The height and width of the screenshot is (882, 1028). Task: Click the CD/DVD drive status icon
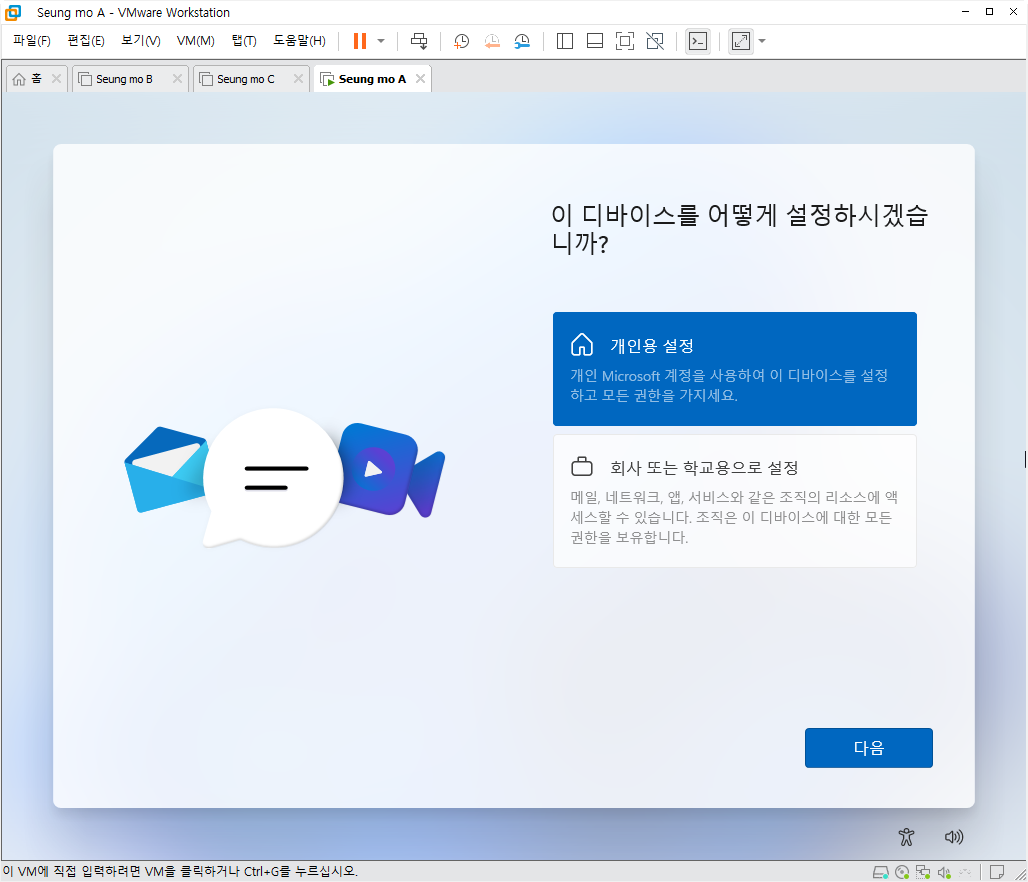[x=902, y=872]
